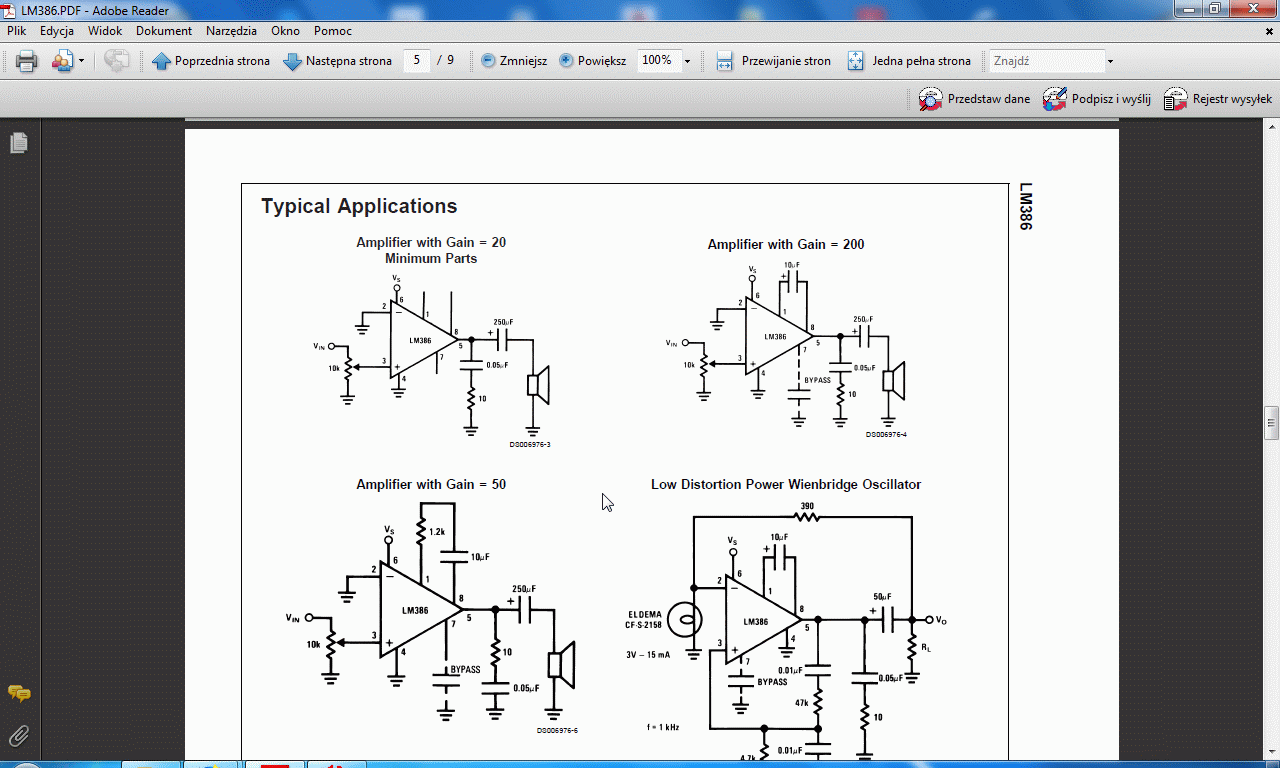Open the Pages panel in left sidebar

tap(18, 144)
